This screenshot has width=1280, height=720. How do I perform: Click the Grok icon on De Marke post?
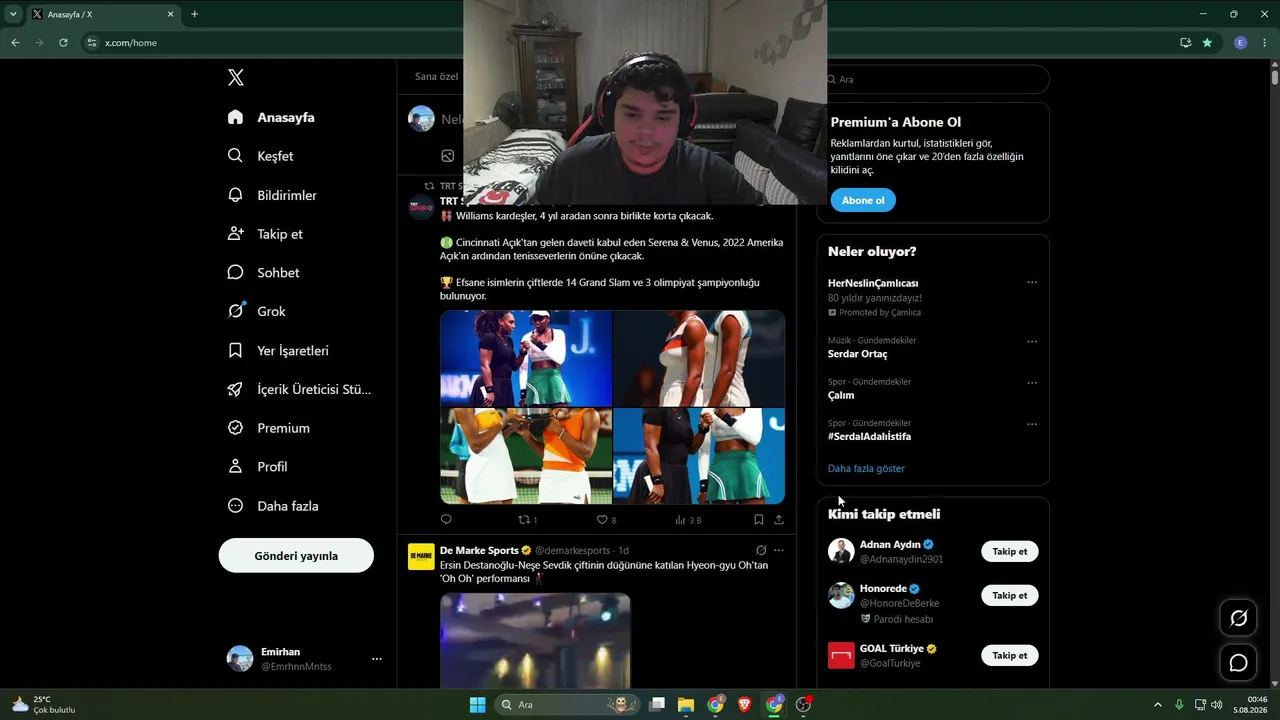point(761,550)
